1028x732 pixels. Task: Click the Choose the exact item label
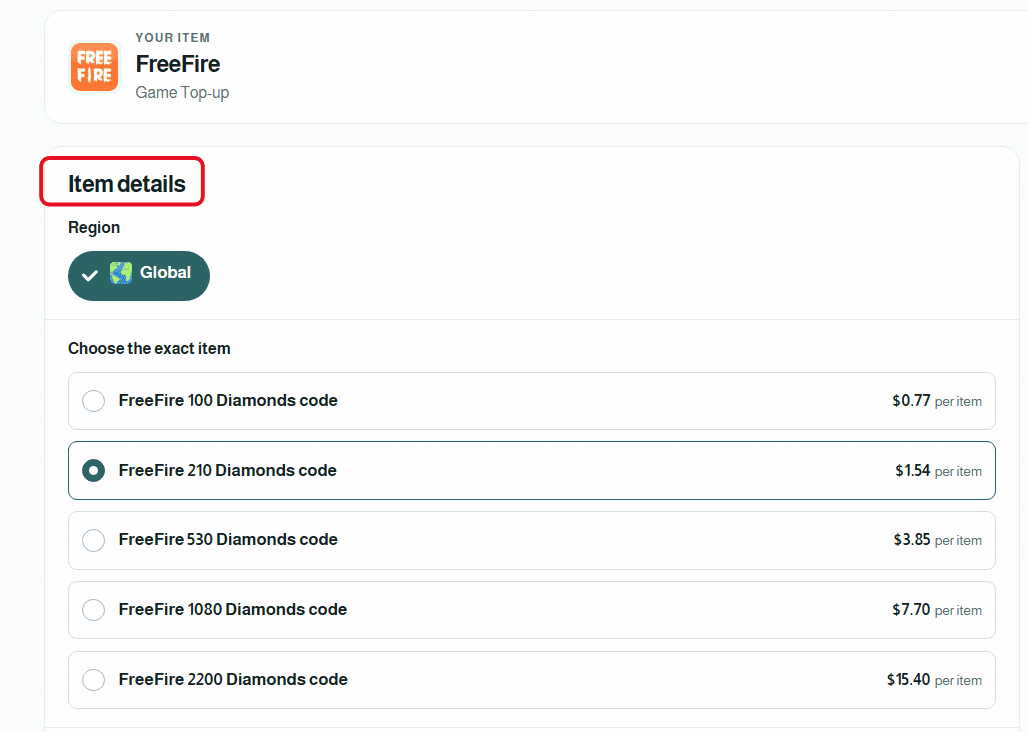[149, 349]
